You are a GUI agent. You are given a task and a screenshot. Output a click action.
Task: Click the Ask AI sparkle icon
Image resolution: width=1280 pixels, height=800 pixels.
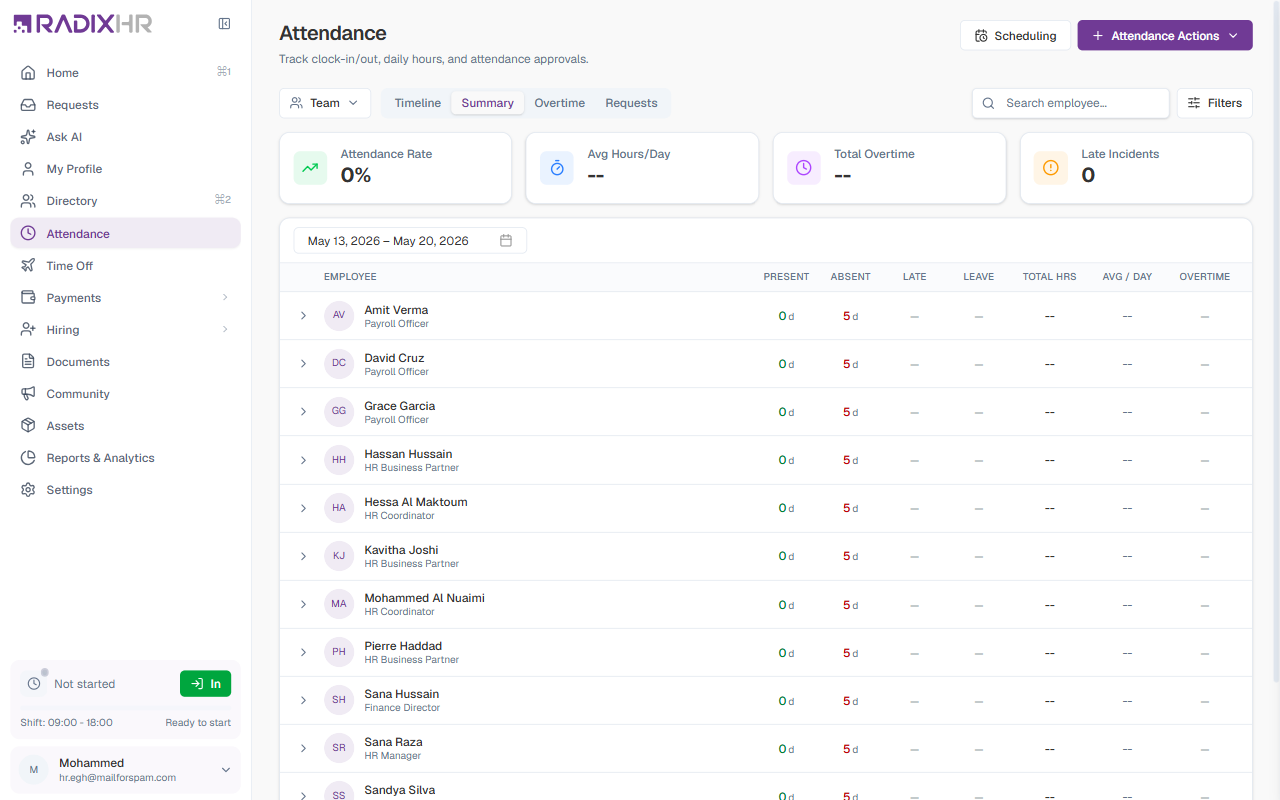(28, 137)
